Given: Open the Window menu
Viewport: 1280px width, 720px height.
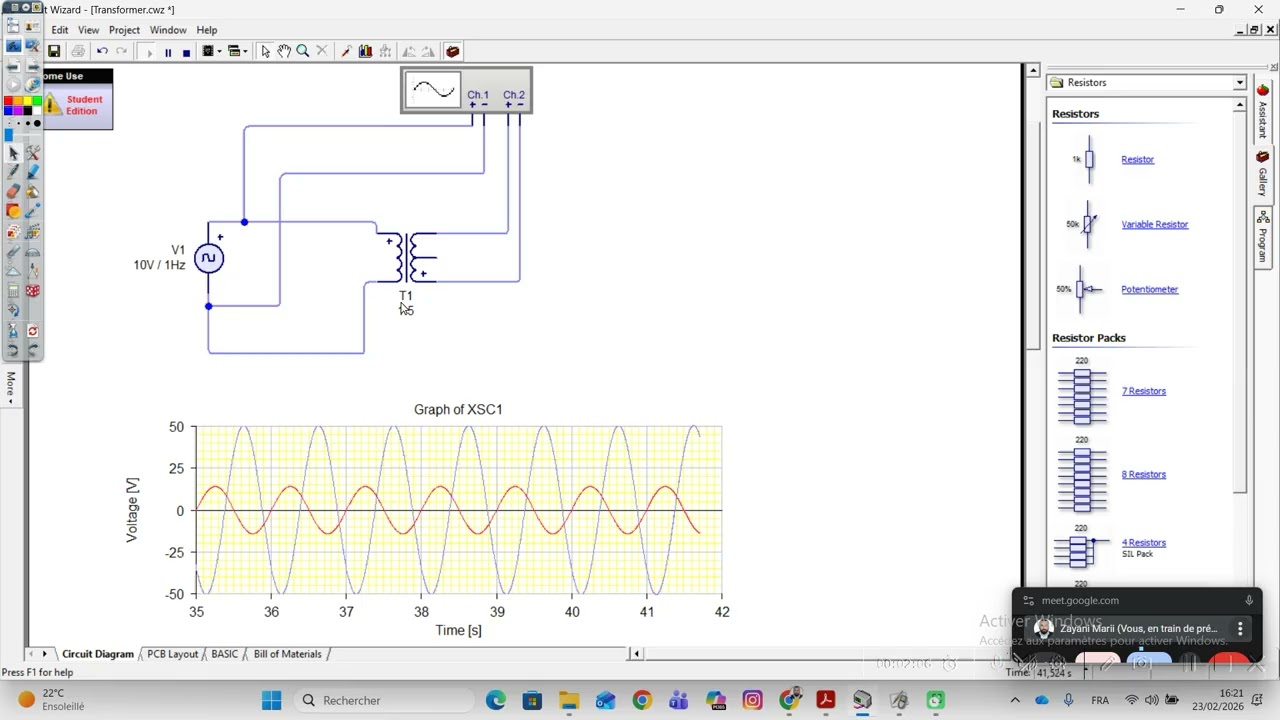Looking at the screenshot, I should click(x=168, y=30).
